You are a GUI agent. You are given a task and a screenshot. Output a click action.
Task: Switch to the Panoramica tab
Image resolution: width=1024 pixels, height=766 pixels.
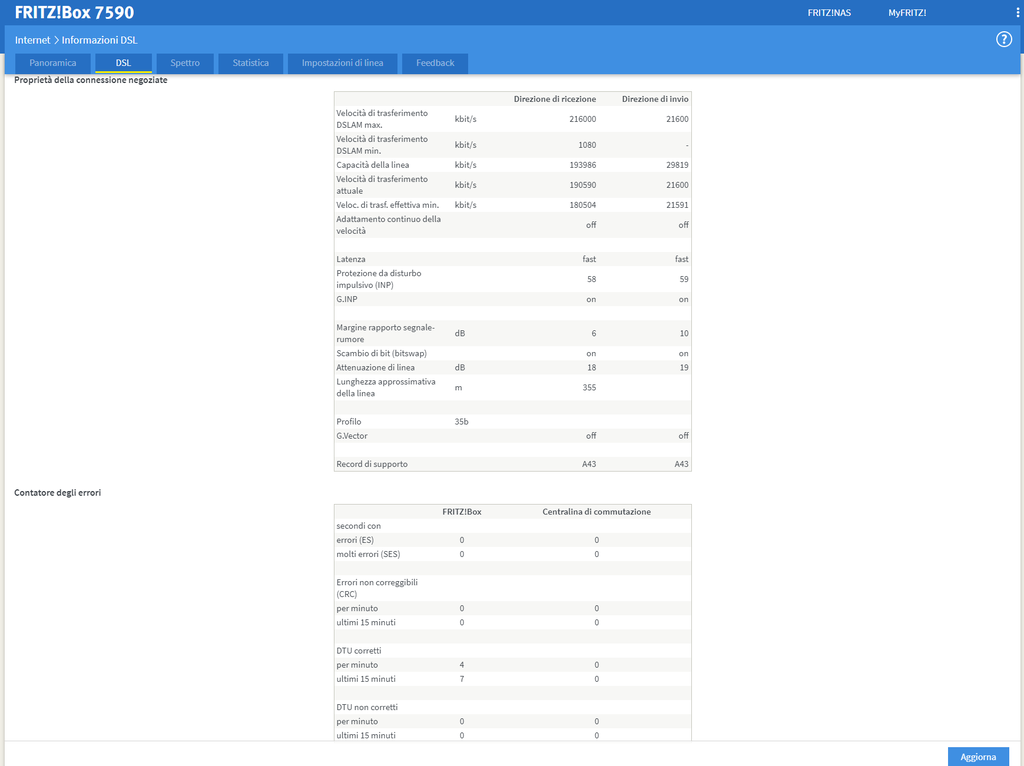pyautogui.click(x=53, y=63)
